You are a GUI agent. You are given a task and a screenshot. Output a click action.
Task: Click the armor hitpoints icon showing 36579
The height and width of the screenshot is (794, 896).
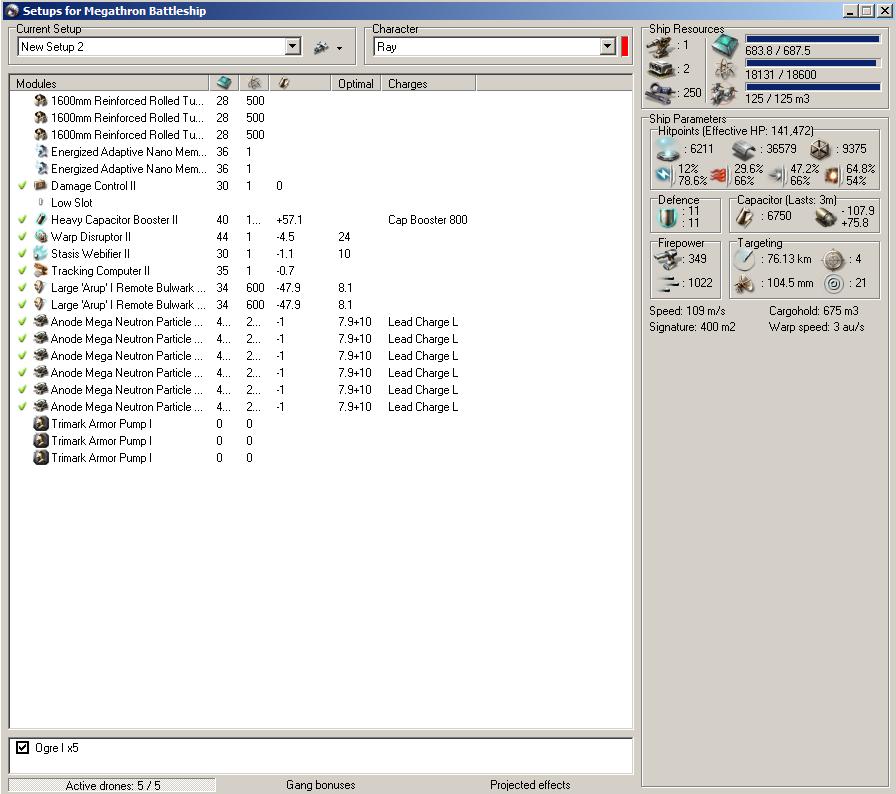(x=743, y=150)
